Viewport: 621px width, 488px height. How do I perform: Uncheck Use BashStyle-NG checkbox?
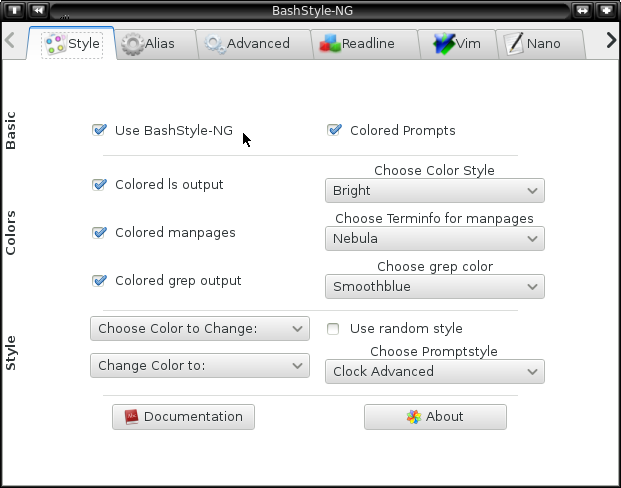pyautogui.click(x=99, y=130)
